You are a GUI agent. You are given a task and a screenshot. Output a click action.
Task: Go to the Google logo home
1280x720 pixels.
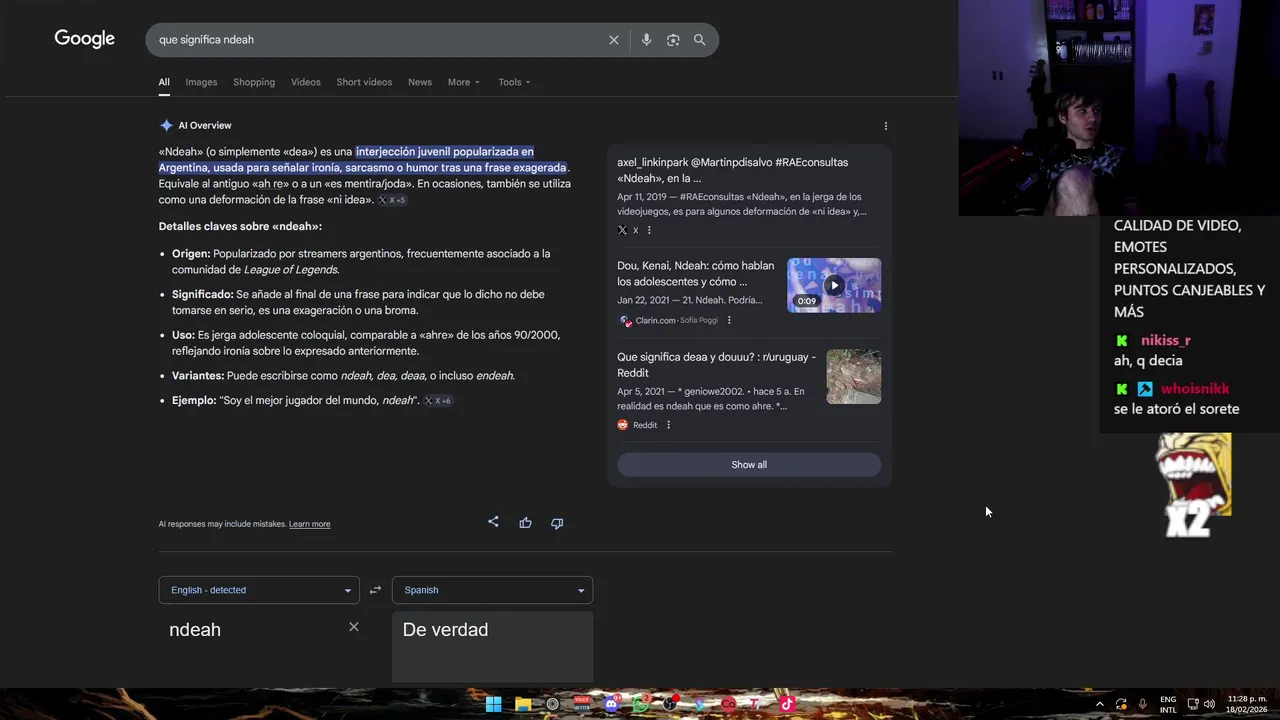pyautogui.click(x=85, y=39)
